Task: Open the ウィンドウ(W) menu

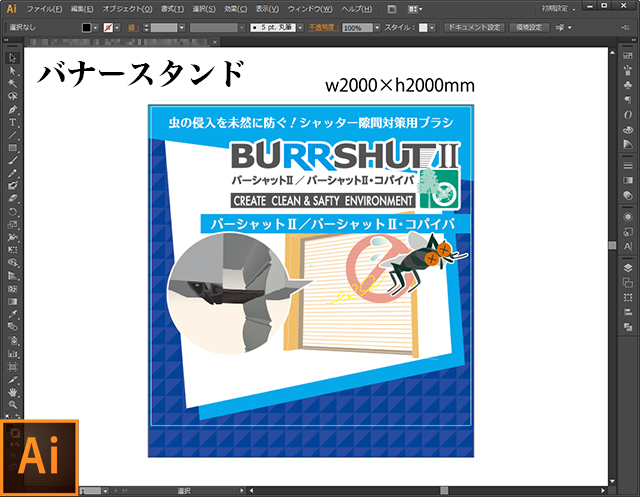Action: tap(310, 9)
